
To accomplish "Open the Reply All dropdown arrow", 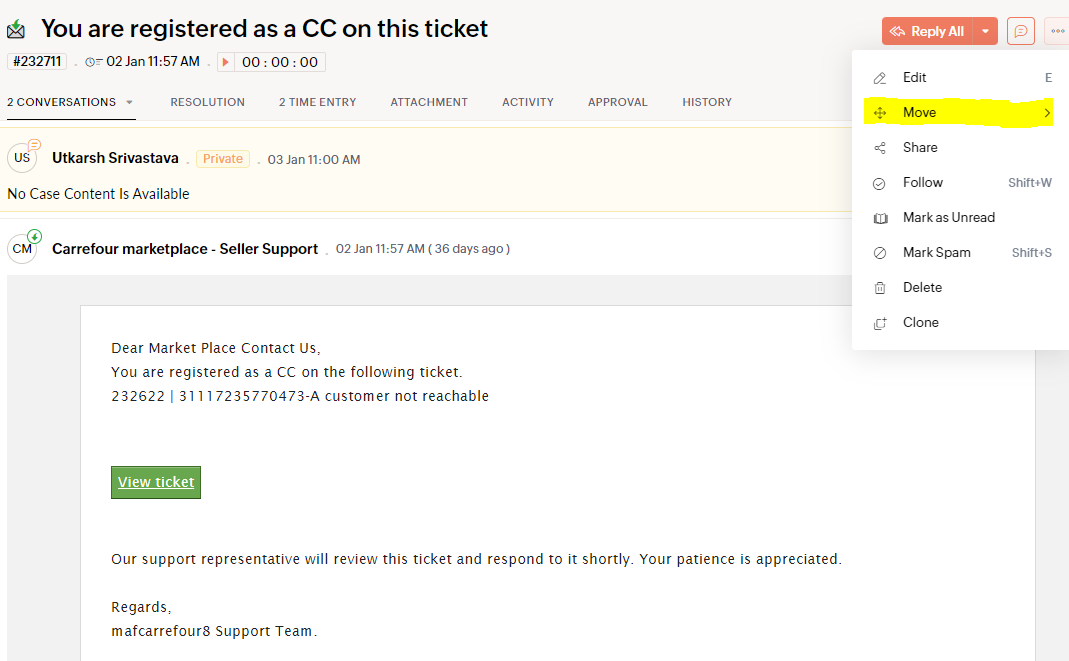I will [985, 31].
